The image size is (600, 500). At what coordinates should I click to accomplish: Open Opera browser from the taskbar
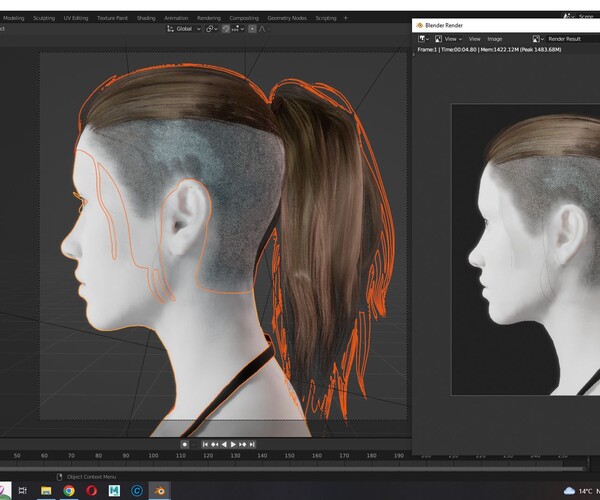(91, 490)
